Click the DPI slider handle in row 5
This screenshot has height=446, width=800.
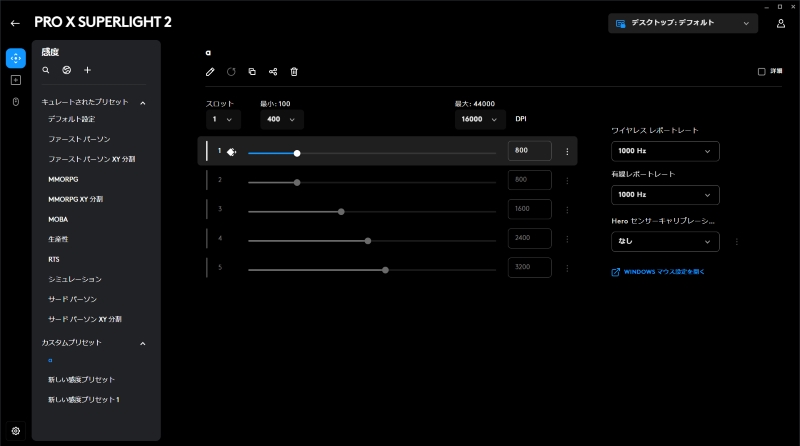coord(386,270)
